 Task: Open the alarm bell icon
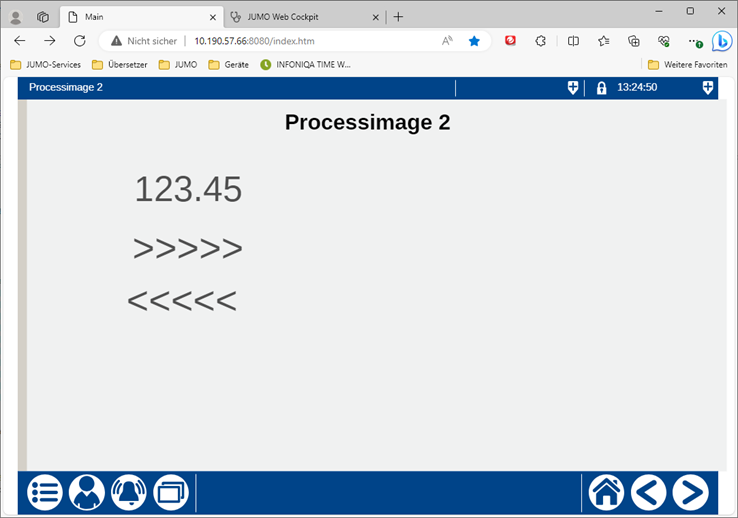[129, 492]
